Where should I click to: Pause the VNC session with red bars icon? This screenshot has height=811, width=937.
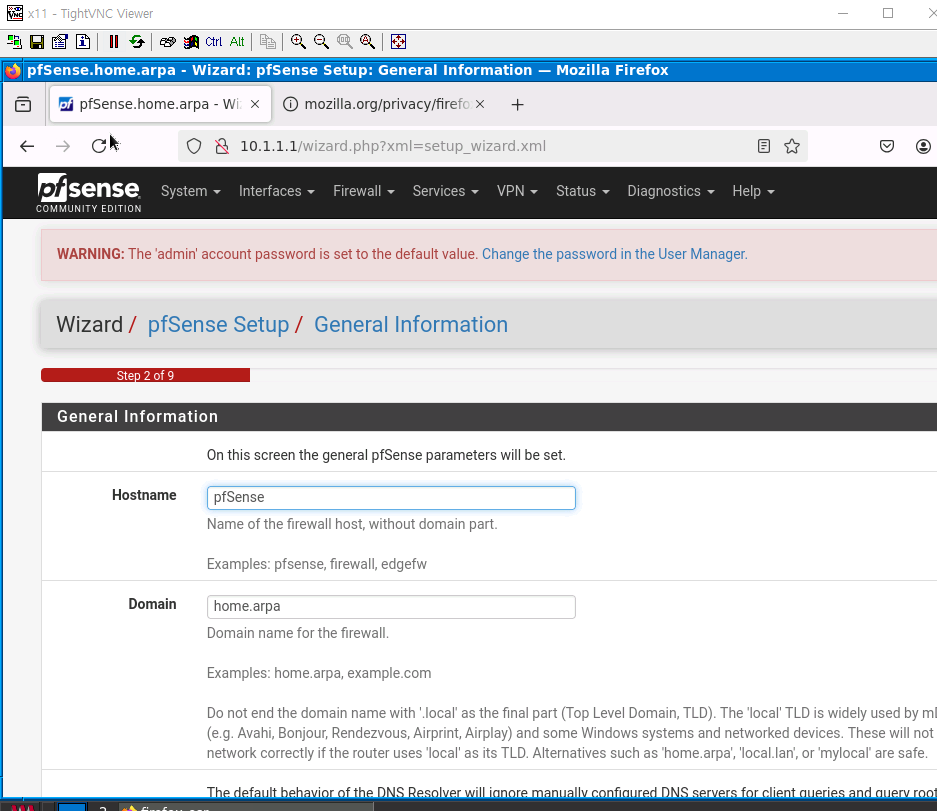click(114, 42)
